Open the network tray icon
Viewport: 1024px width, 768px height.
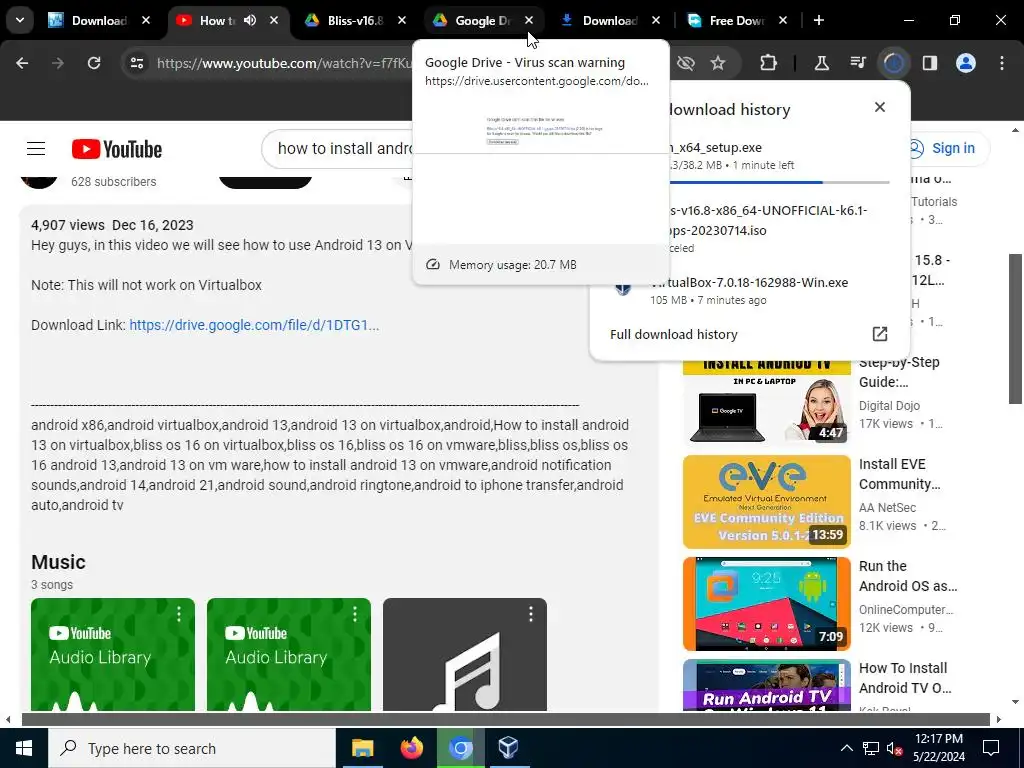pos(871,748)
